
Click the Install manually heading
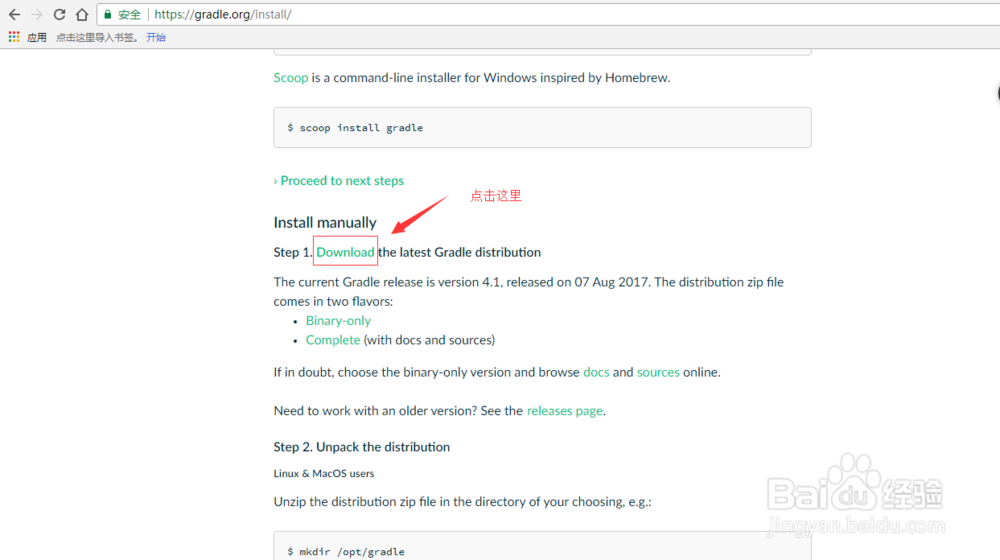click(325, 223)
